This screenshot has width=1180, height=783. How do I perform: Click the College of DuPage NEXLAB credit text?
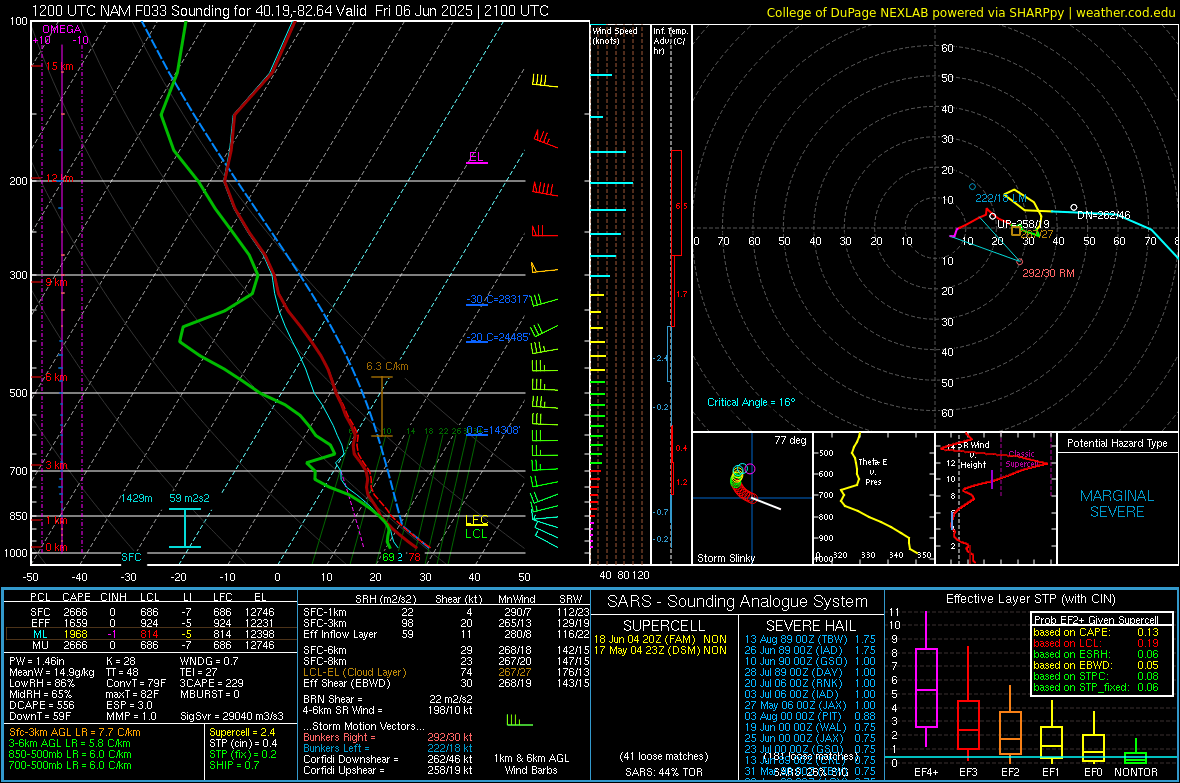tap(970, 12)
